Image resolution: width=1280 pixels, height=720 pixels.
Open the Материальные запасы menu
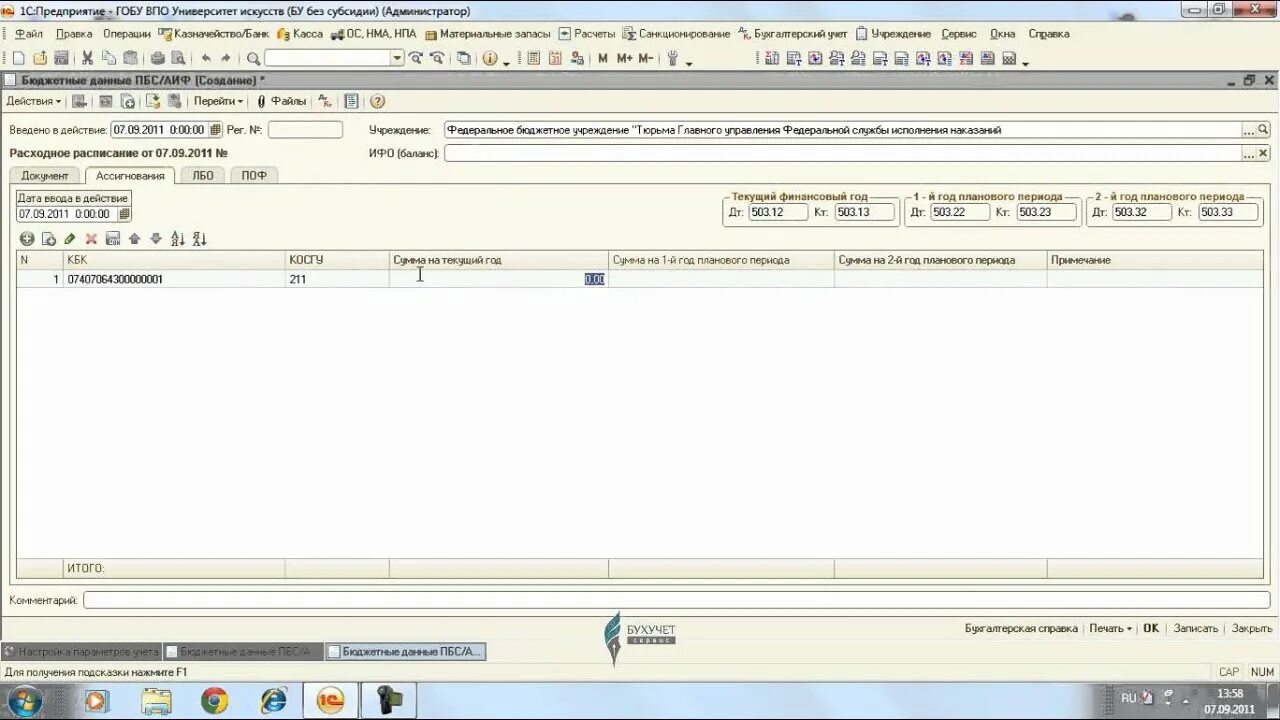(487, 34)
